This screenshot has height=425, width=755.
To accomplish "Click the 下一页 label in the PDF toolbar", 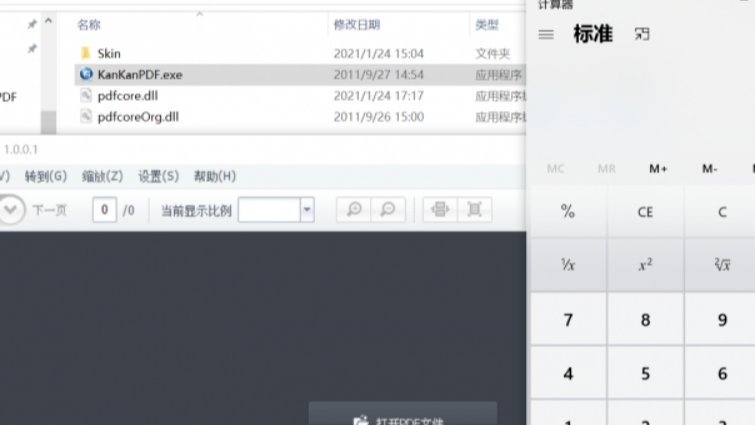I will [49, 210].
